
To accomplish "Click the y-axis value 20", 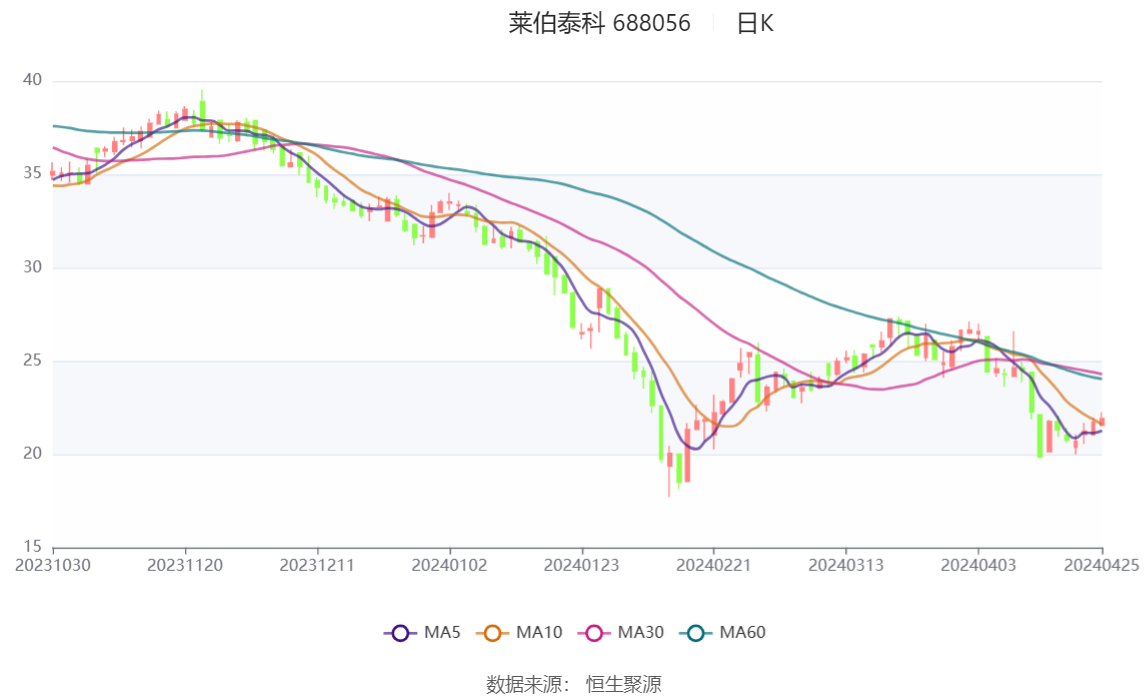I will coord(32,454).
